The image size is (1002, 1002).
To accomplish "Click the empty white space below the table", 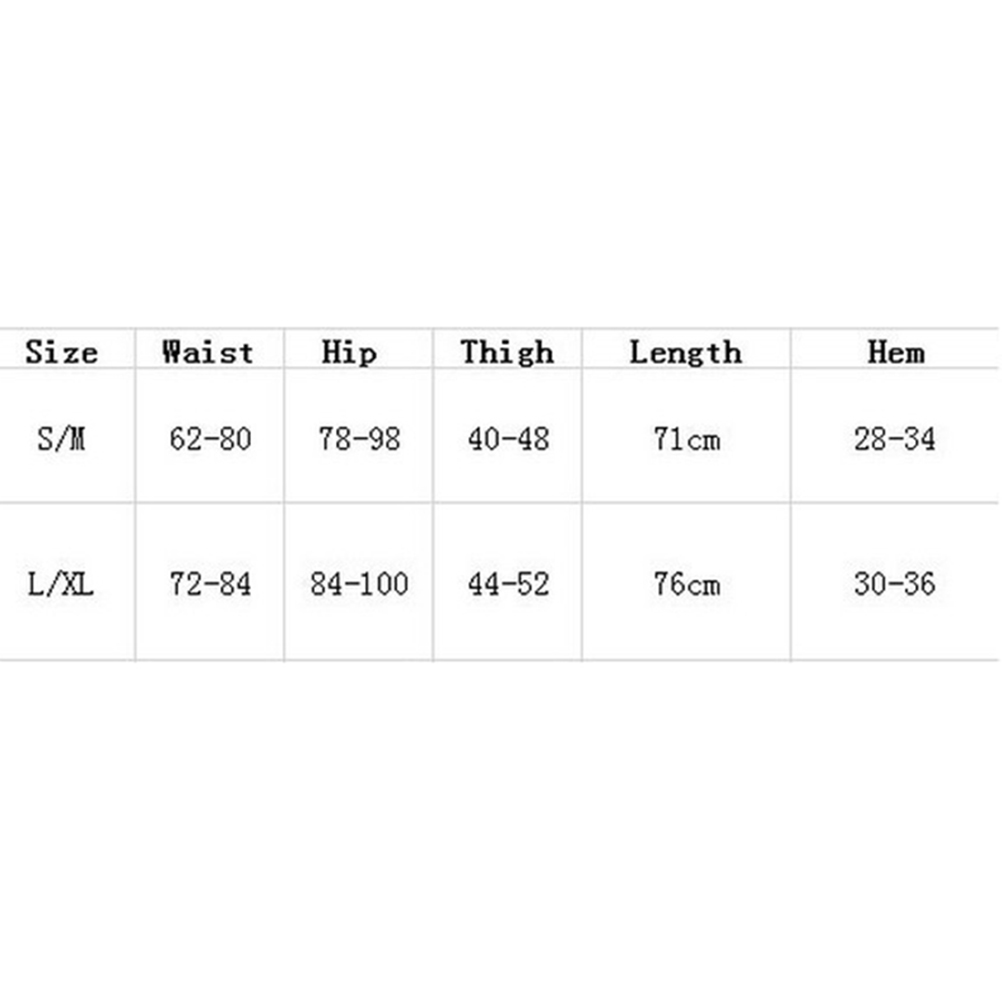I will [x=500, y=830].
